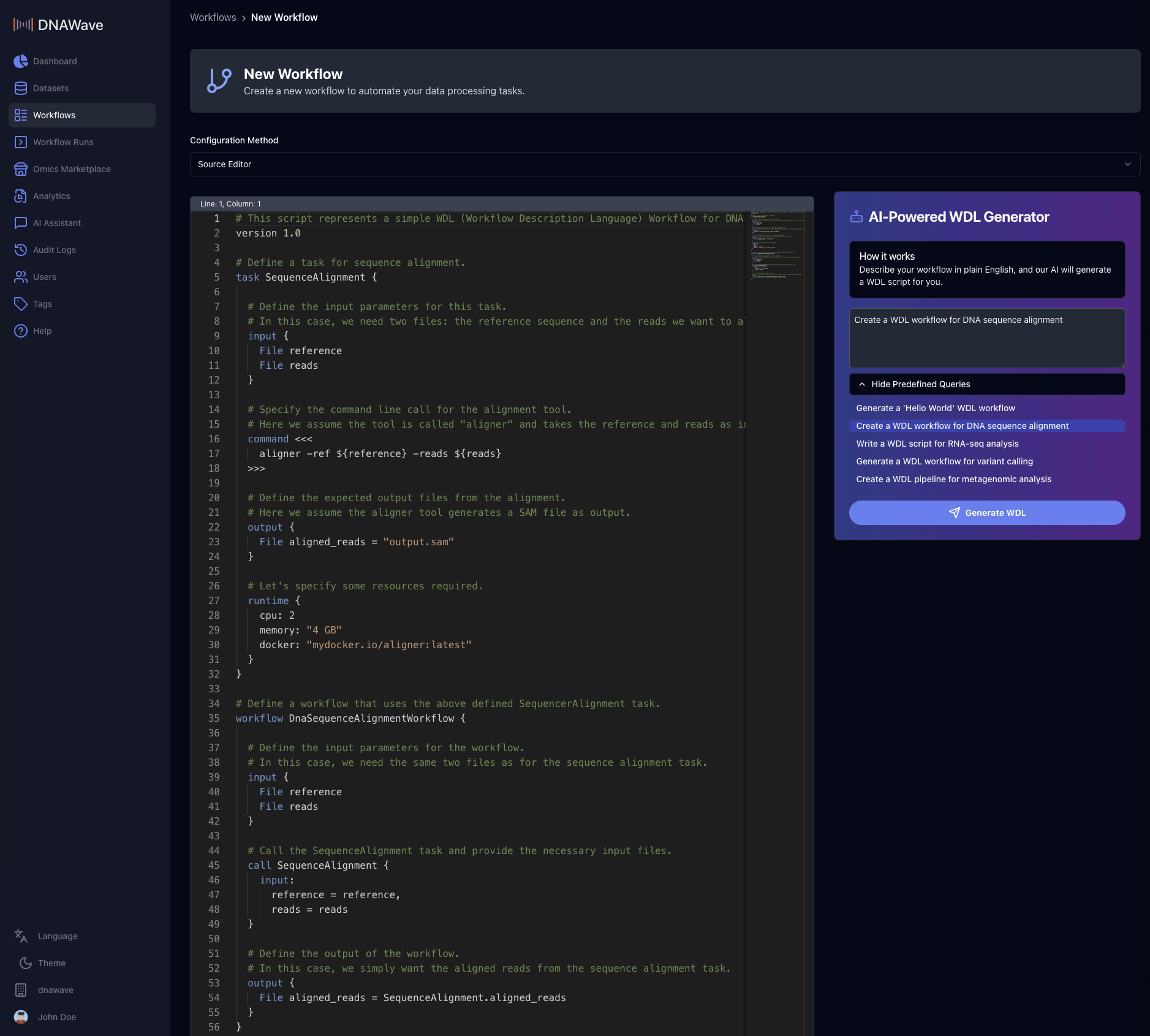Click the workflow description text area
Screen dimensions: 1150x1036
pos(986,338)
